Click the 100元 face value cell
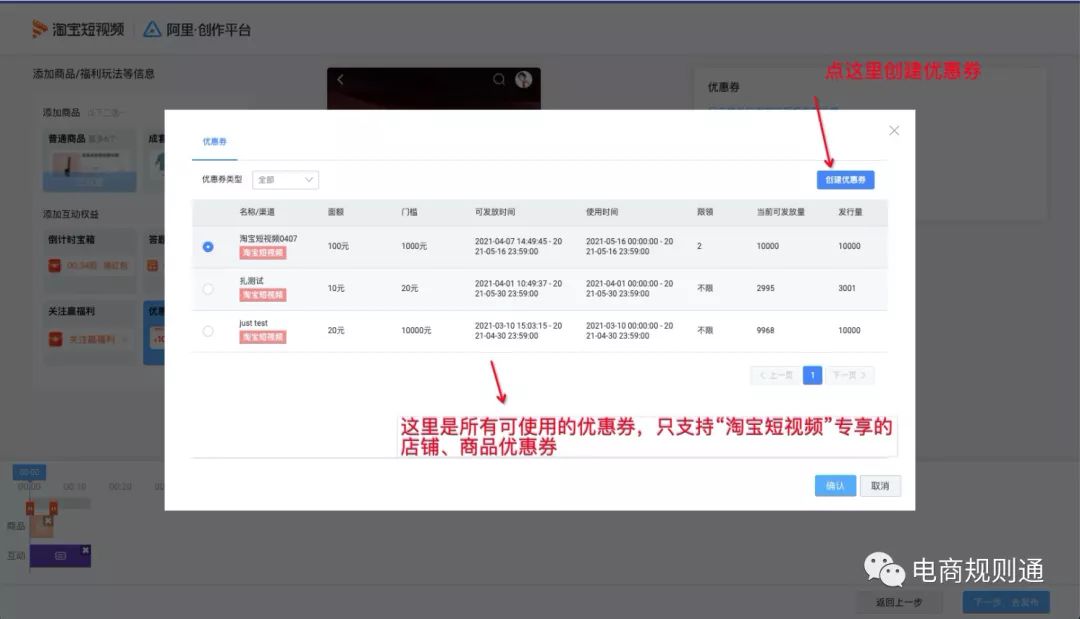Screen dimensions: 1080x619 tap(338, 246)
